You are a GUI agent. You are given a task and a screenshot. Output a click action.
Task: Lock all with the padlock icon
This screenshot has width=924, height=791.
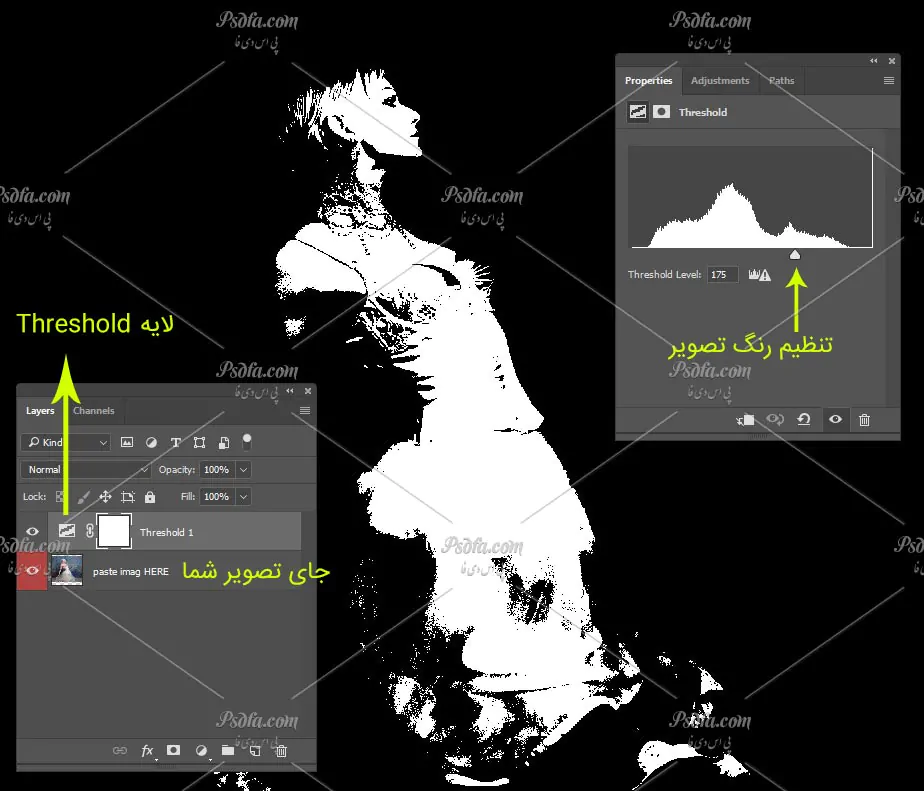150,497
